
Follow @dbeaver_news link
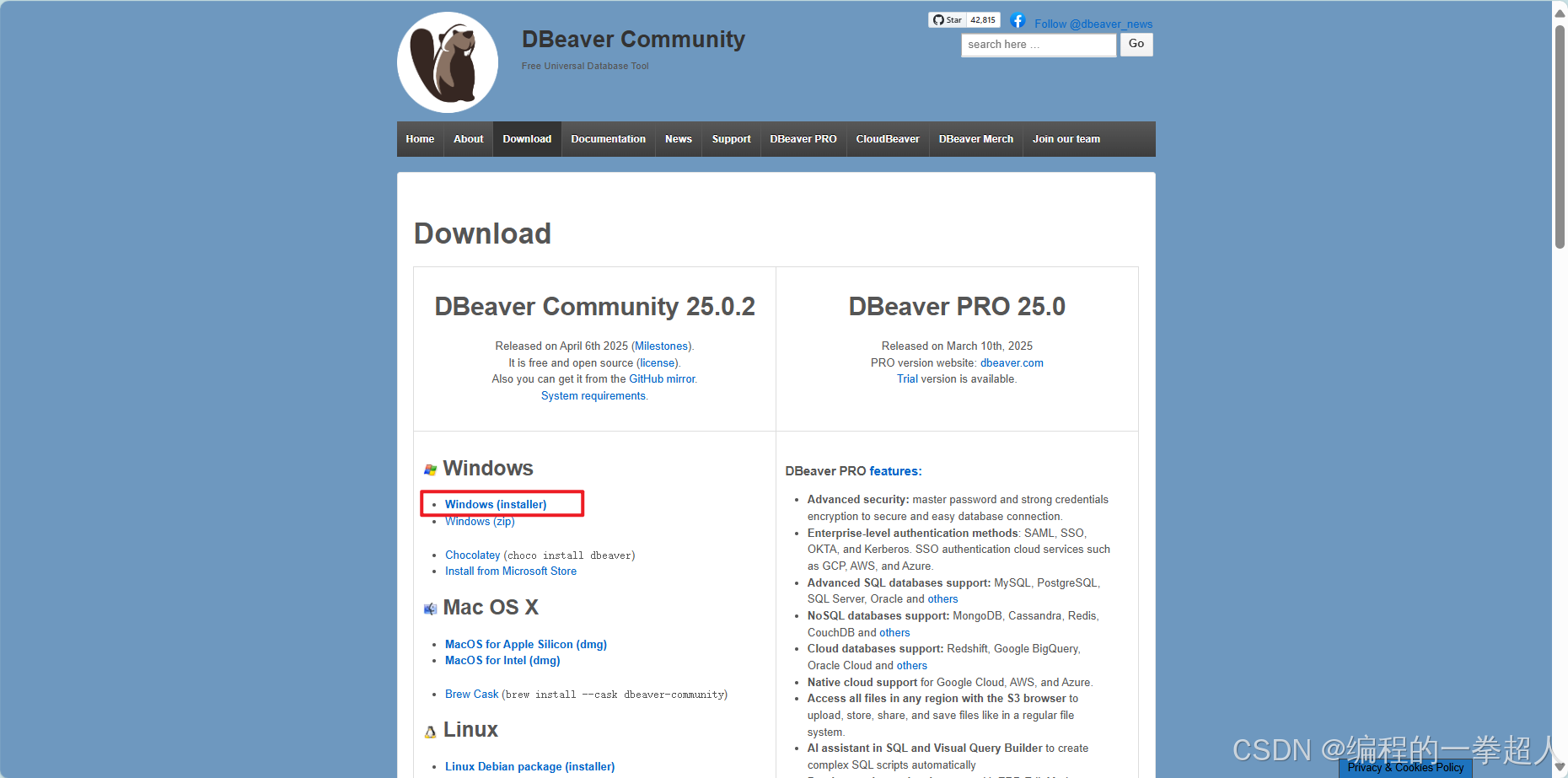coord(1093,24)
